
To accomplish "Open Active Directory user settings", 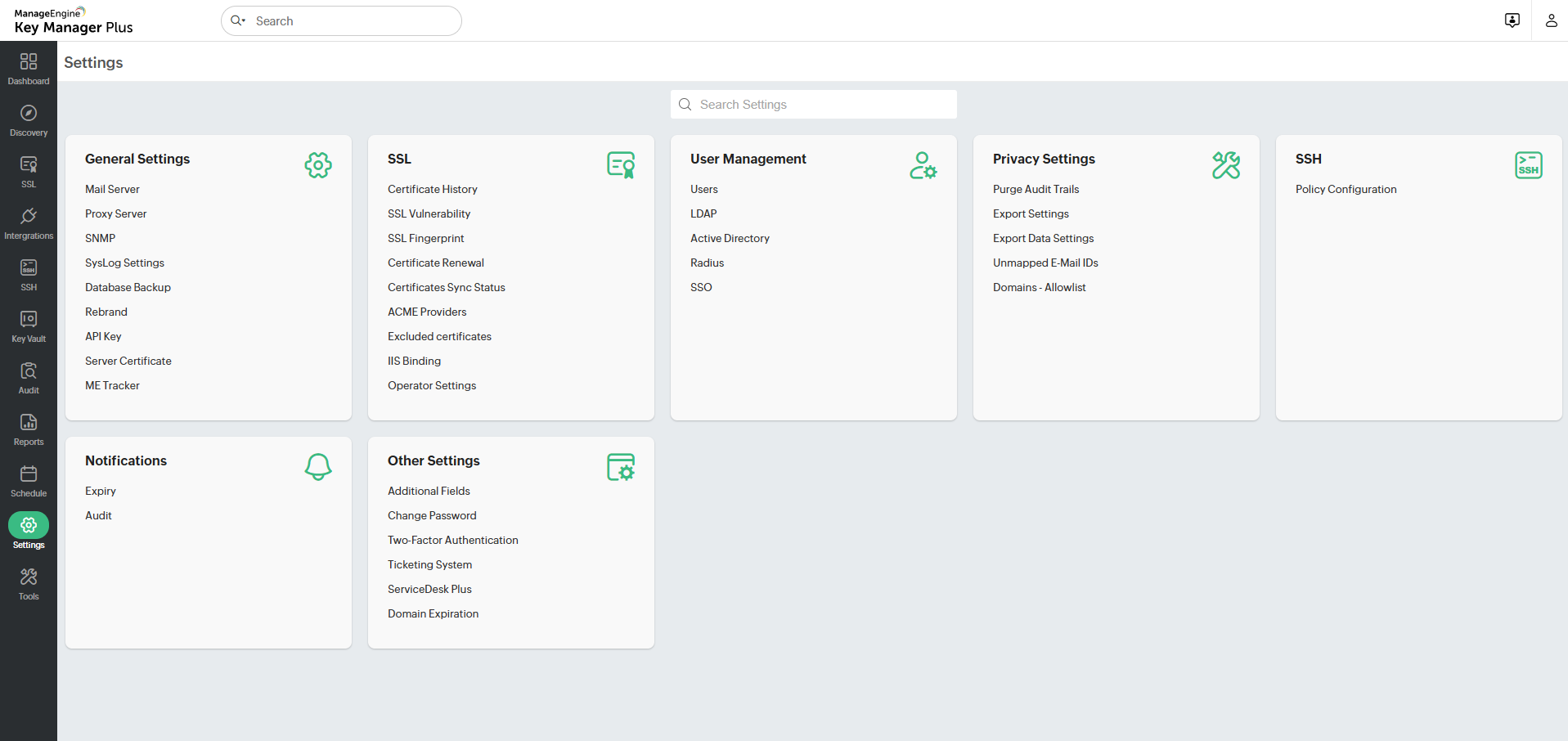I will (x=730, y=238).
